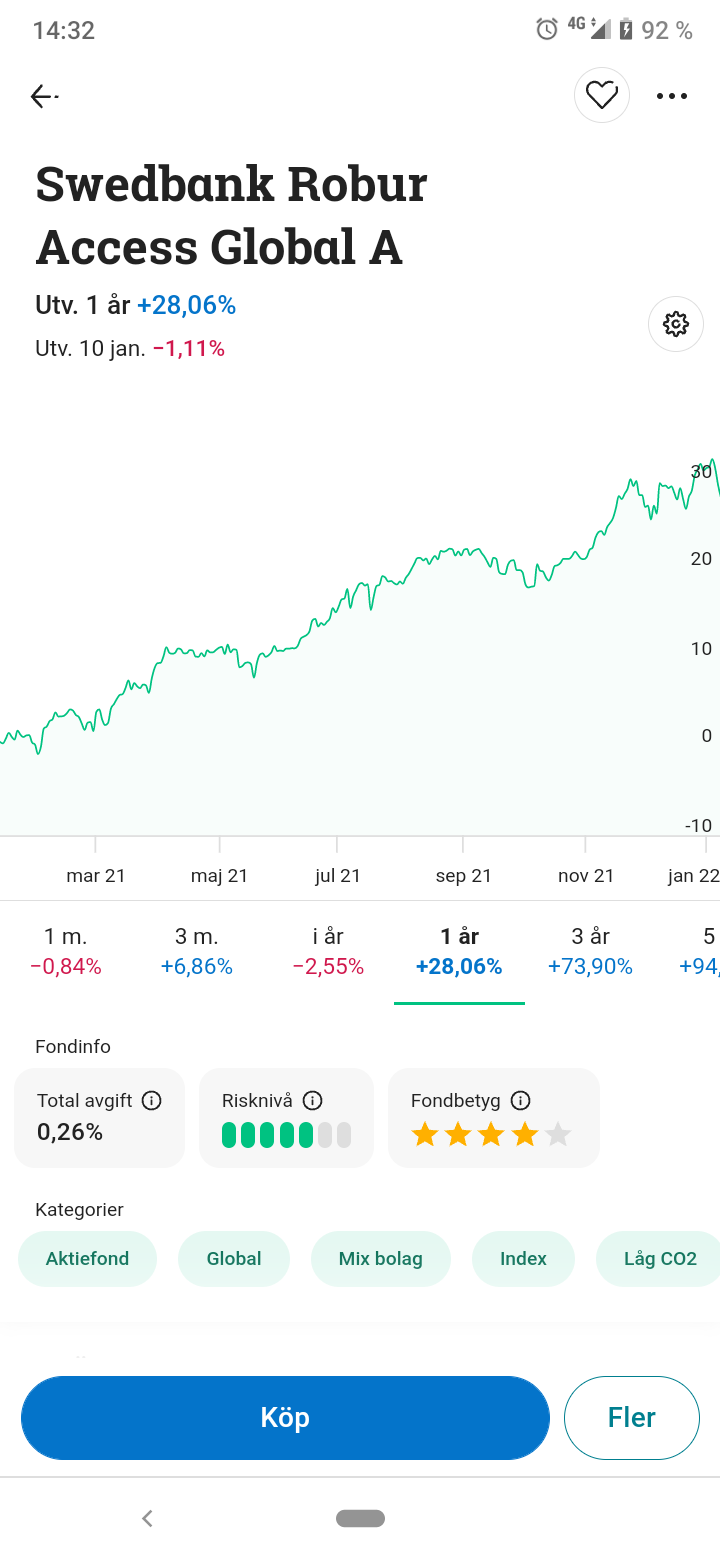Tap the Fler button
The width and height of the screenshot is (720, 1560).
pyautogui.click(x=631, y=1418)
